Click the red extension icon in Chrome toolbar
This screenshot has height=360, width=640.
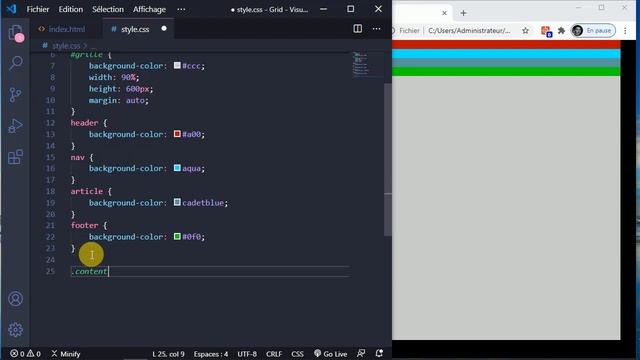pyautogui.click(x=546, y=31)
